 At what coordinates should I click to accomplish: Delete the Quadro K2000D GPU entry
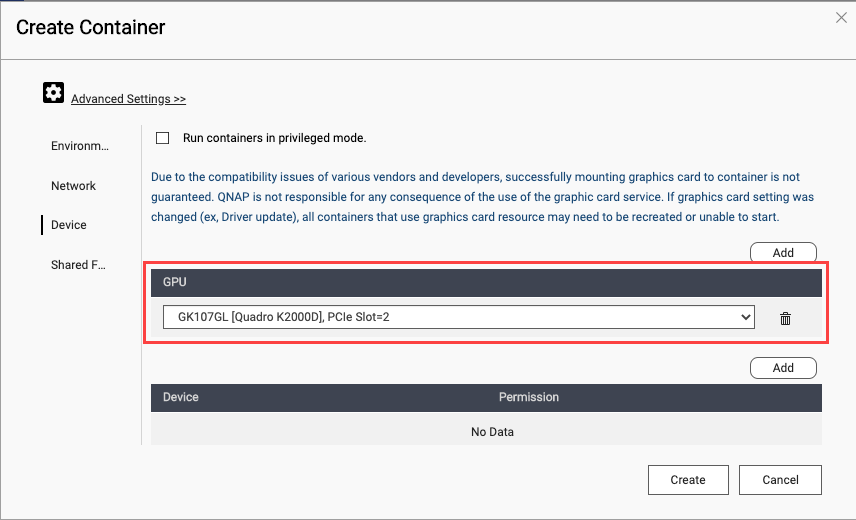tap(785, 318)
